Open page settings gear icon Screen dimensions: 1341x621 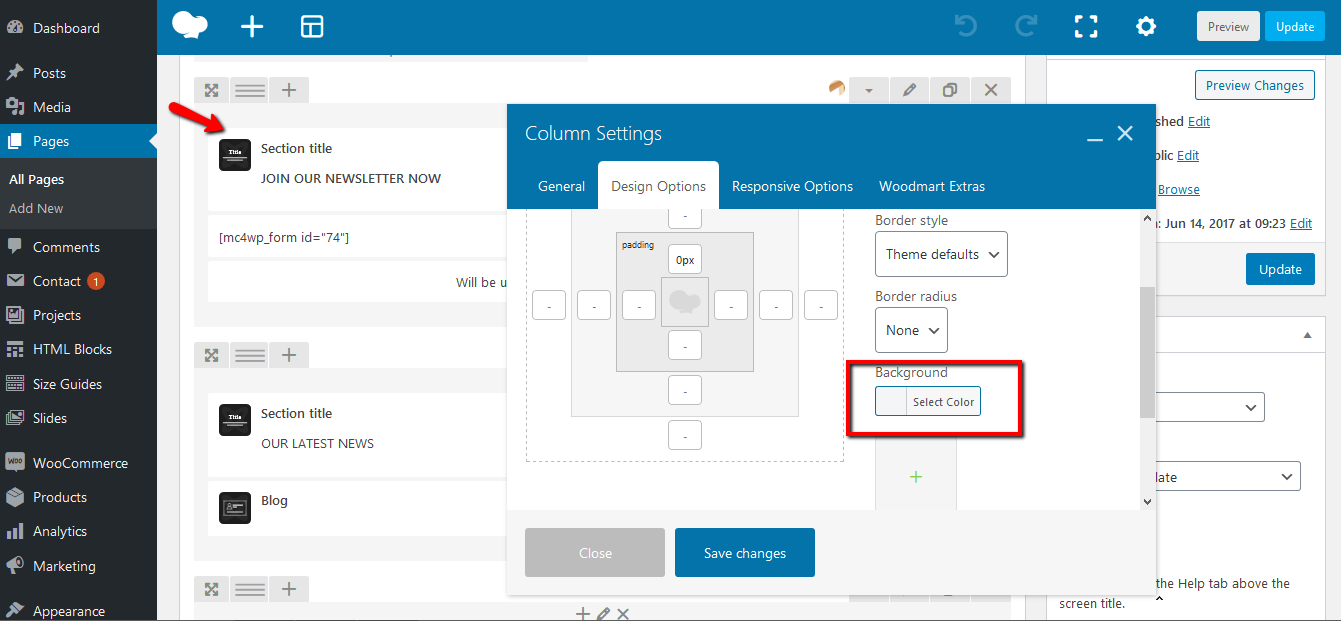pyautogui.click(x=1146, y=27)
